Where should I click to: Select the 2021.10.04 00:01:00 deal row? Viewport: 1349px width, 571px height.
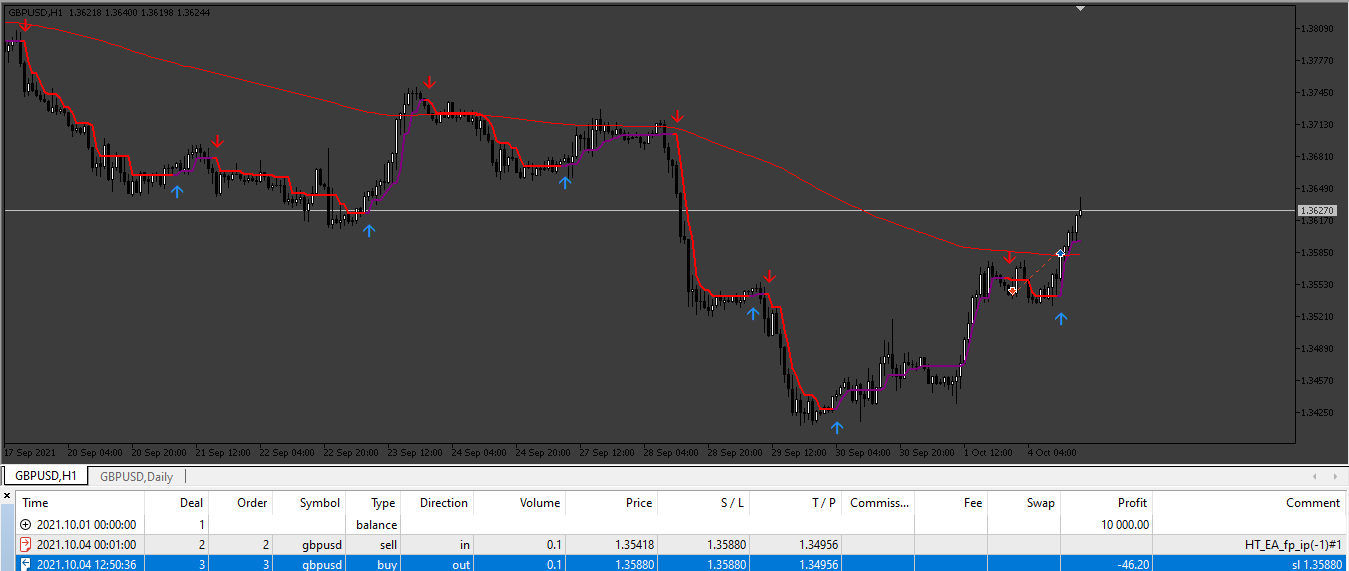coord(680,544)
